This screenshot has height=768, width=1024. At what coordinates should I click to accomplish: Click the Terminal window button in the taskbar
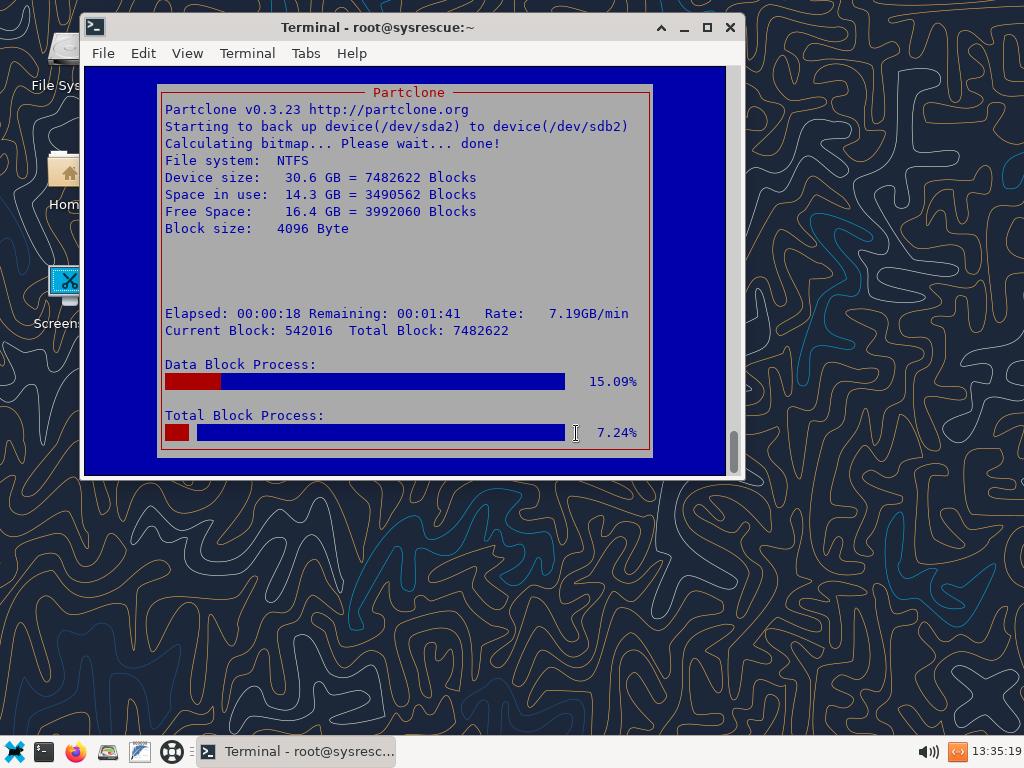tap(297, 752)
